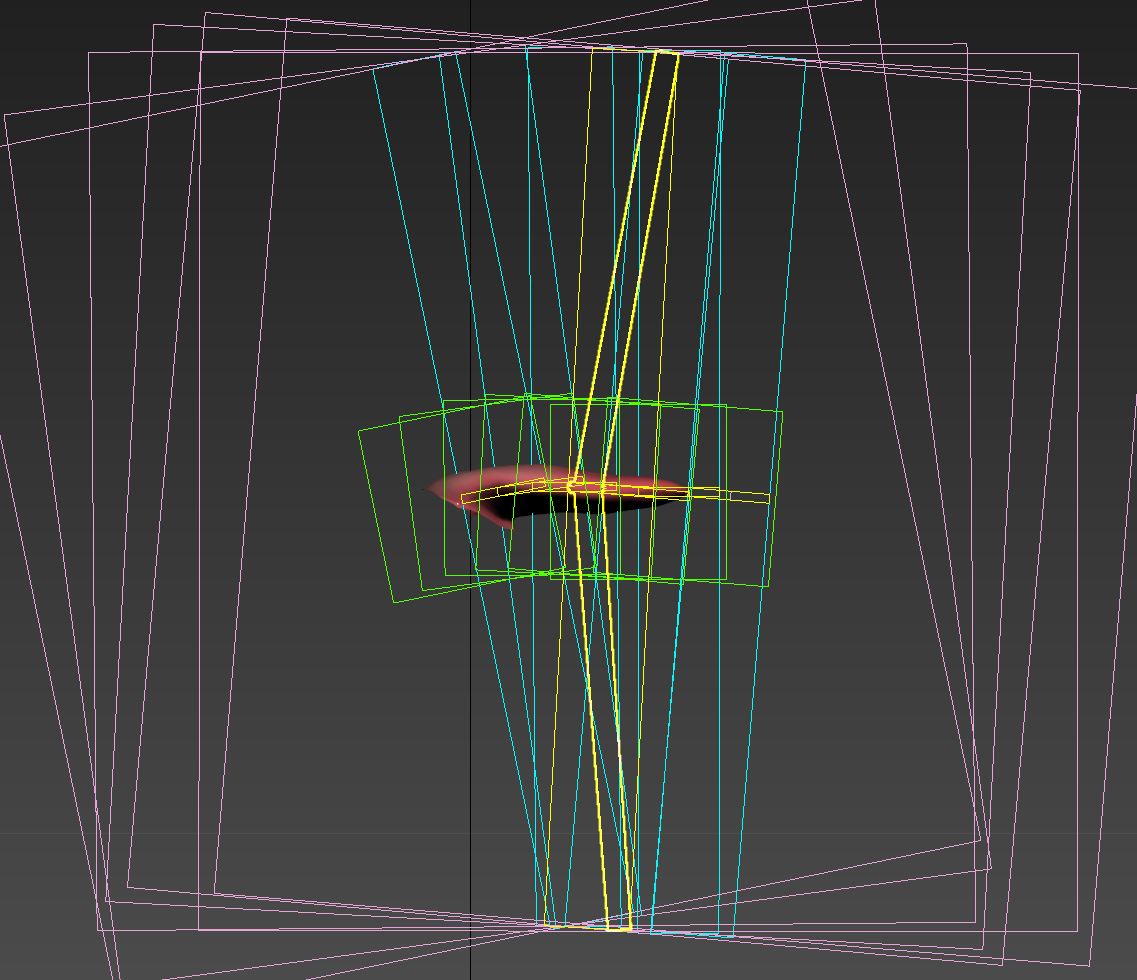Click the top-left corner of outermost pink wireframe

[5, 116]
